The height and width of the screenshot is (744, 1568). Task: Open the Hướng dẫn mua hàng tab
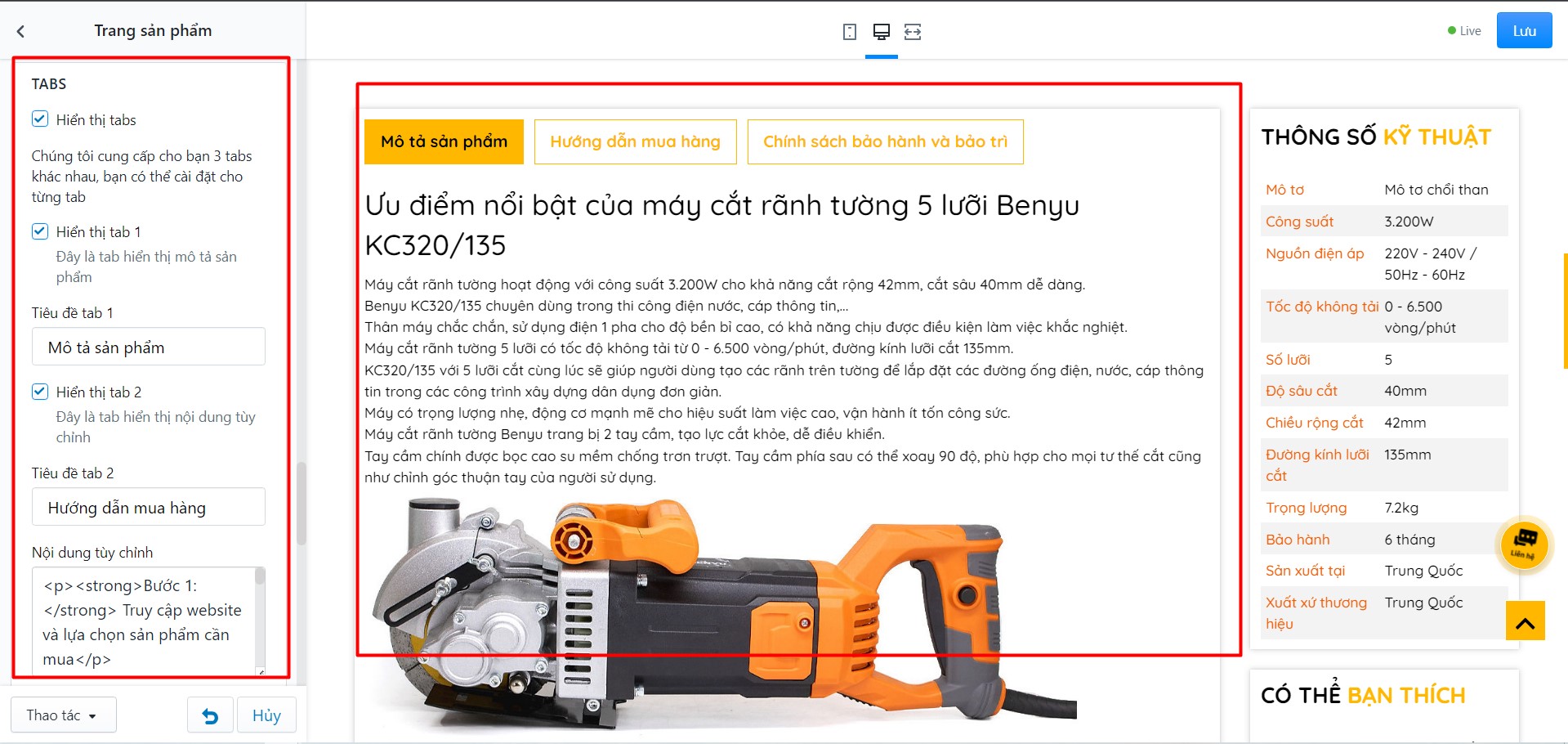coord(636,141)
